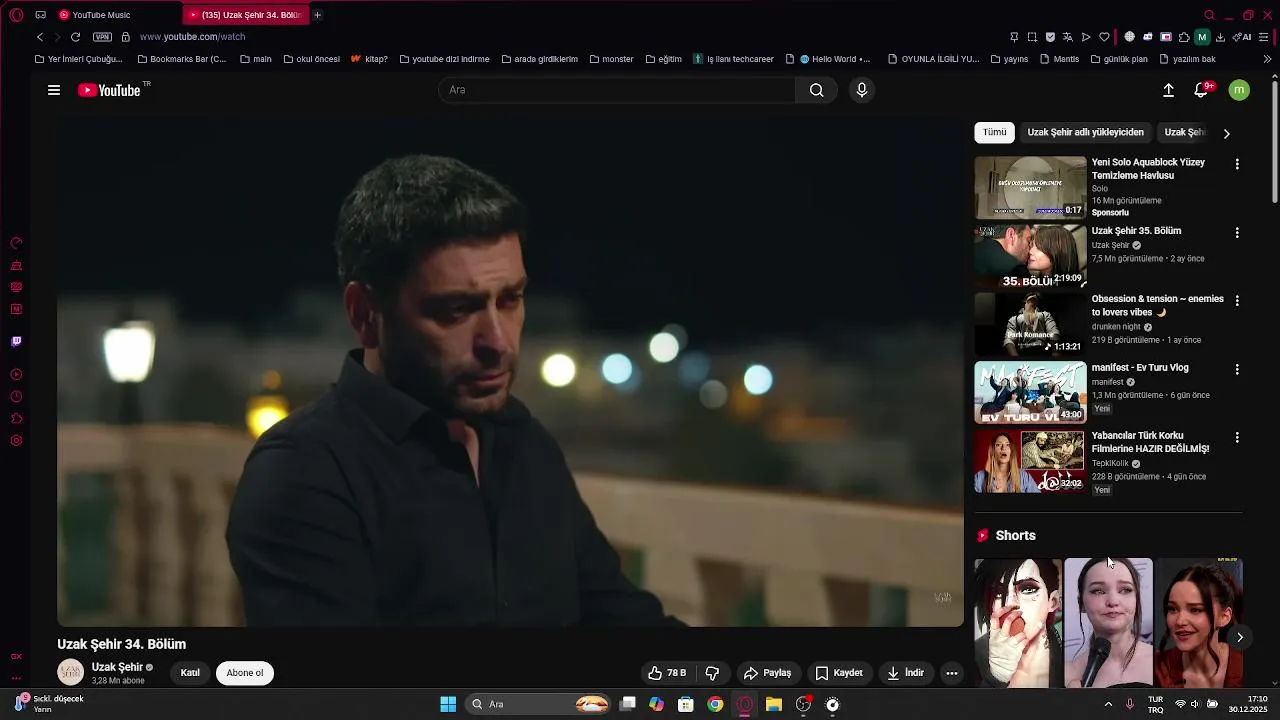Open the sidebar history clock icon
Image resolution: width=1280 pixels, height=720 pixels.
[x=16, y=397]
